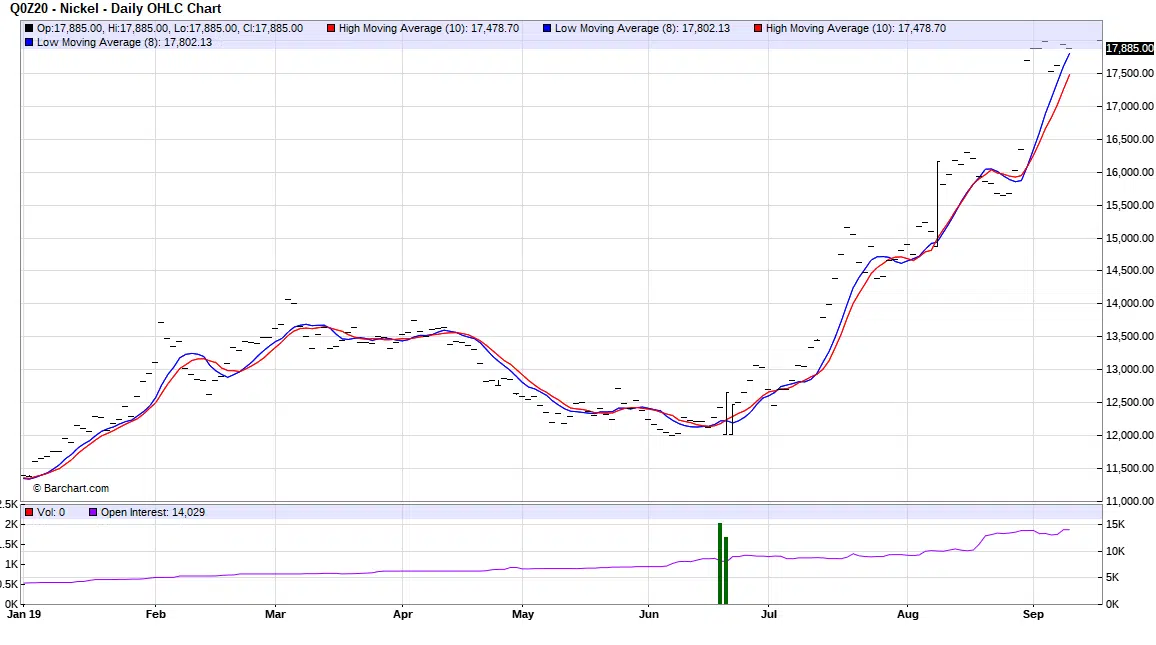Click the 11,000.00 price axis label

tap(1130, 501)
